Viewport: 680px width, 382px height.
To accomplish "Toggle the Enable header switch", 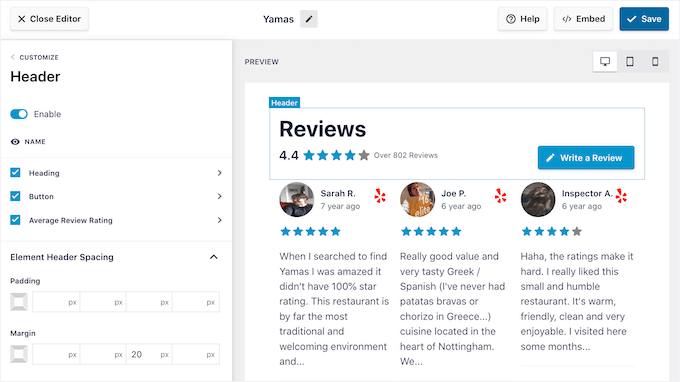I will point(19,114).
